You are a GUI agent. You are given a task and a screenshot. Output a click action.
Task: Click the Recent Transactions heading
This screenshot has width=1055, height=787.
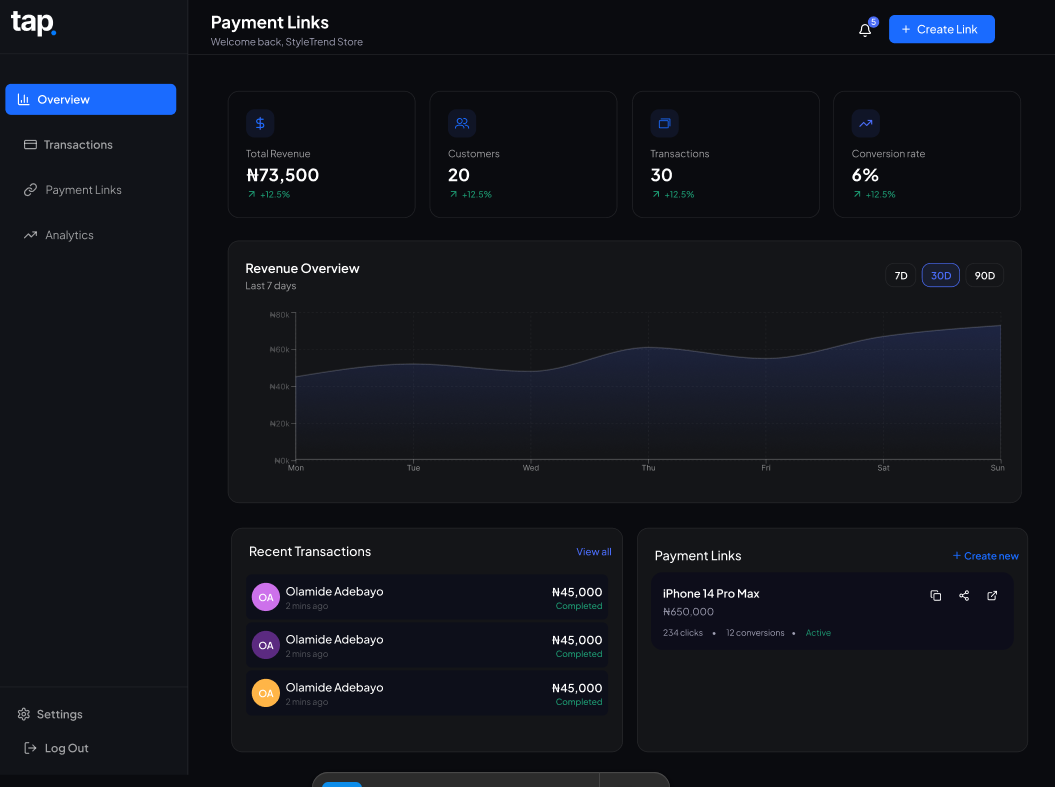tap(310, 552)
